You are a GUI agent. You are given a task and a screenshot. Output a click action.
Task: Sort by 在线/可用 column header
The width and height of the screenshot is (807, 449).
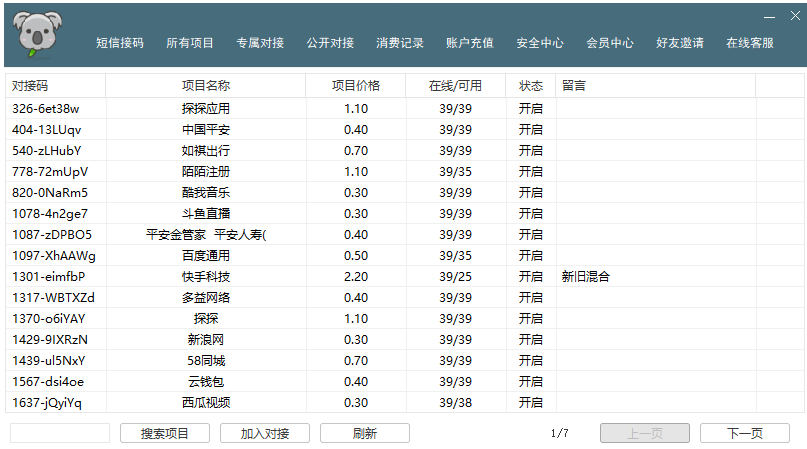point(455,85)
